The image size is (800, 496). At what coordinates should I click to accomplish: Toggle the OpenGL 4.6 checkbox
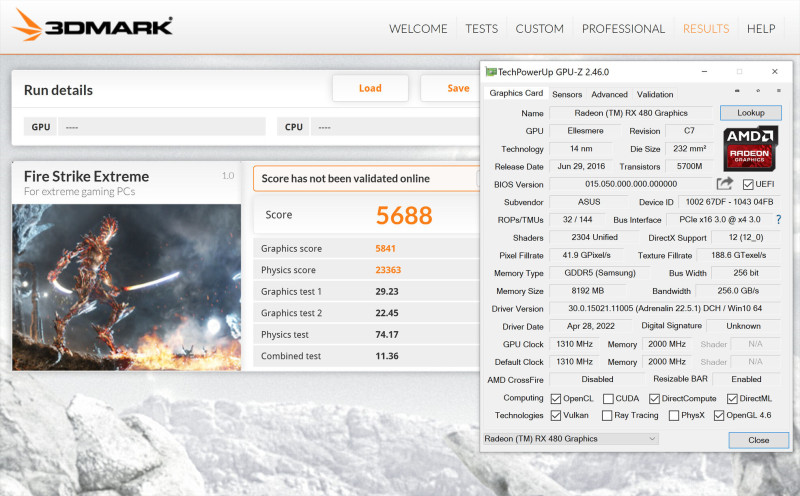(x=719, y=415)
